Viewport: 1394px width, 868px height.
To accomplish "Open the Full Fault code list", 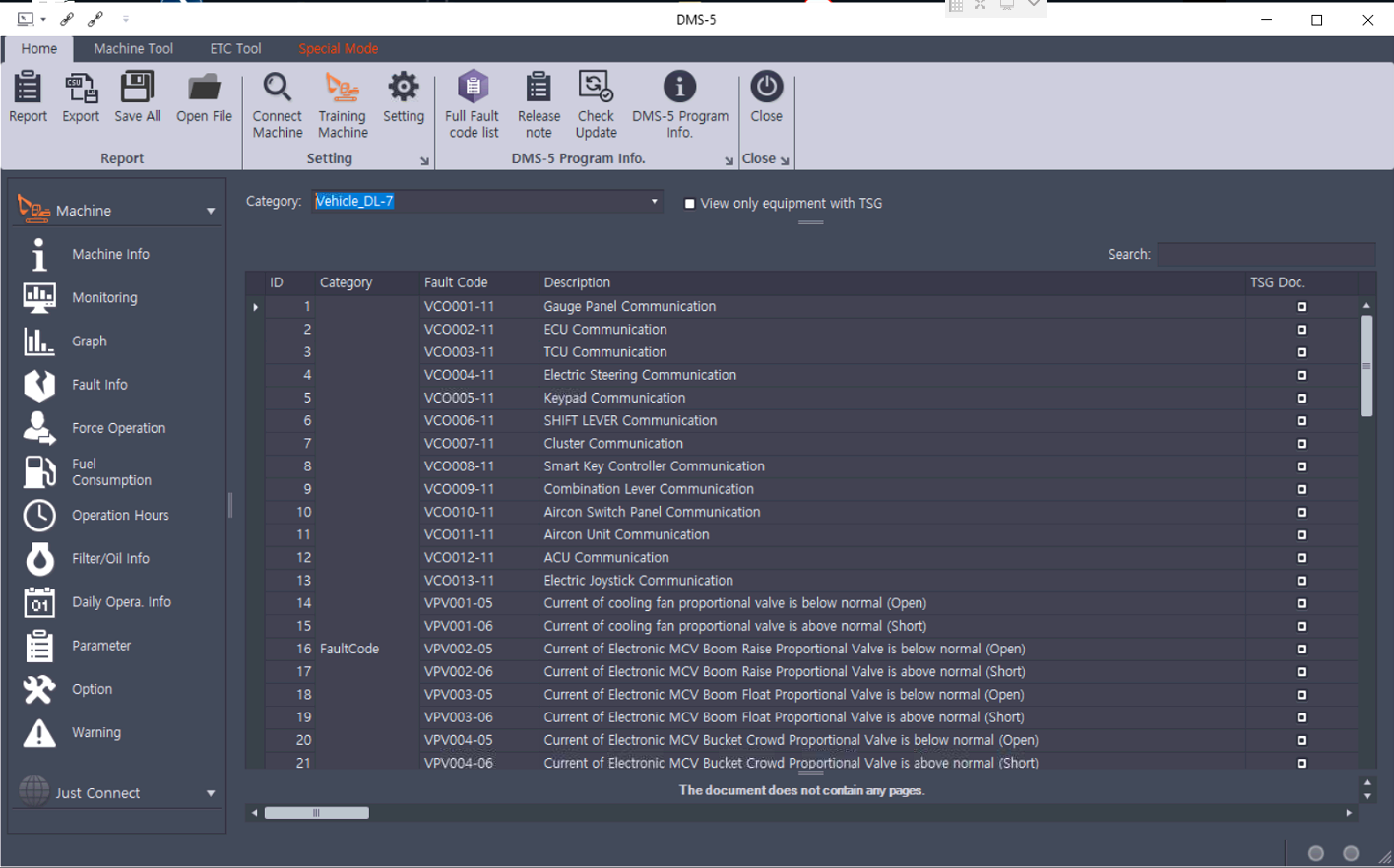I will (x=474, y=105).
